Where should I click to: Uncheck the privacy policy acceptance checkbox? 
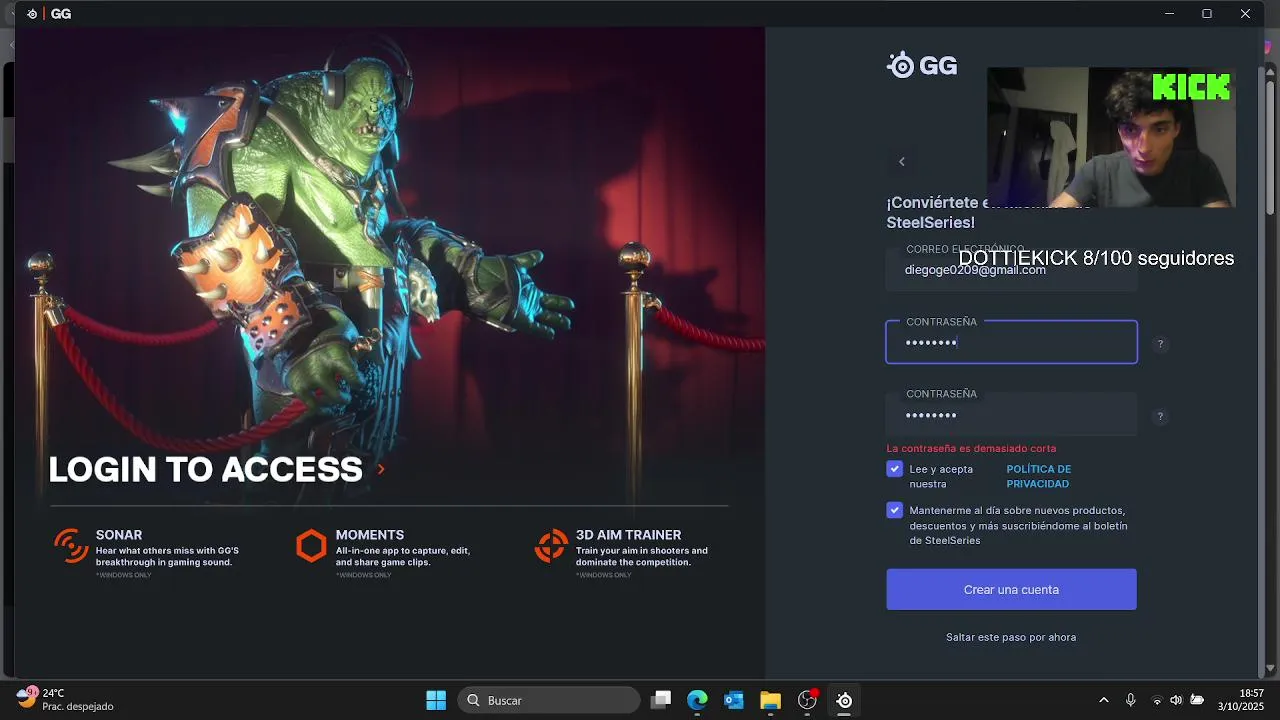pos(894,469)
